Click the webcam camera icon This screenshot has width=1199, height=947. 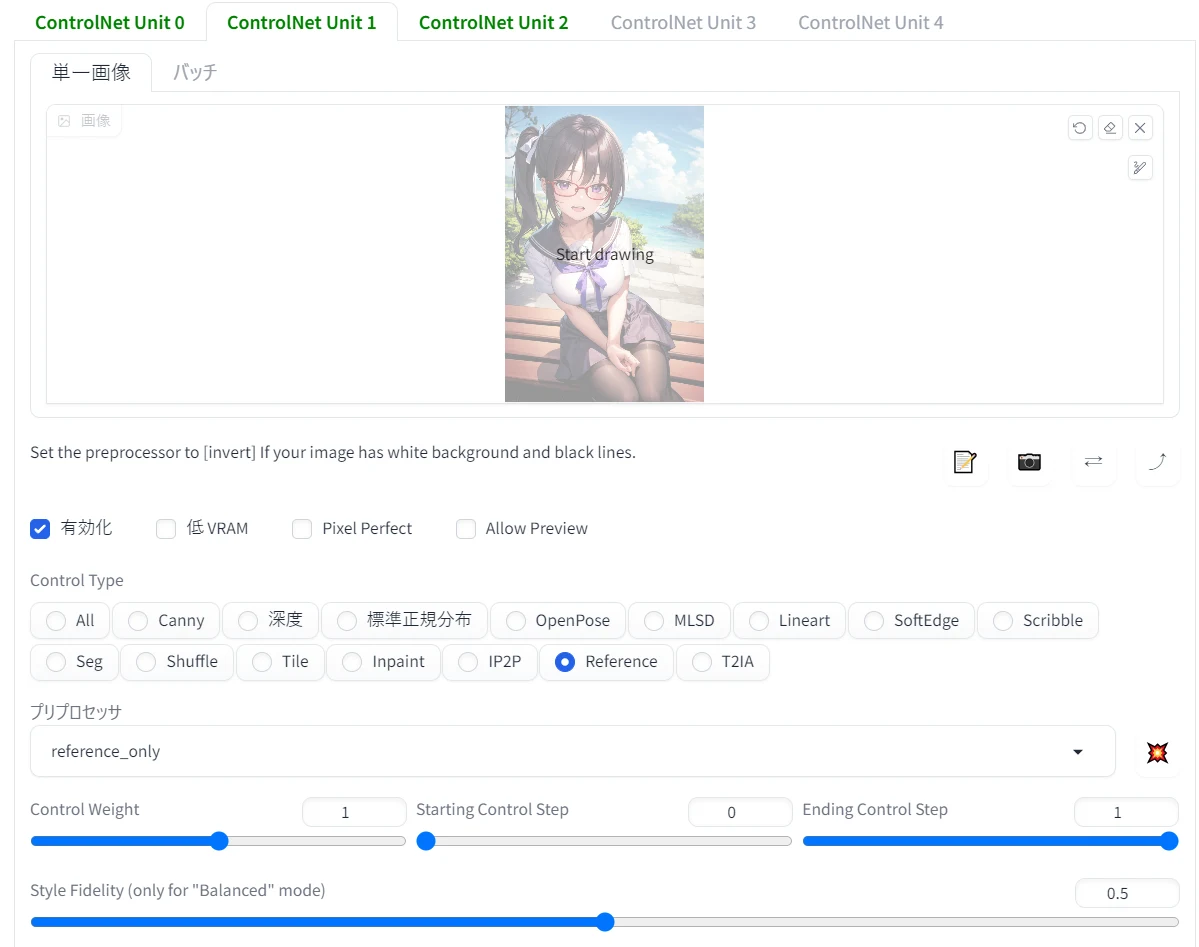pos(1029,462)
